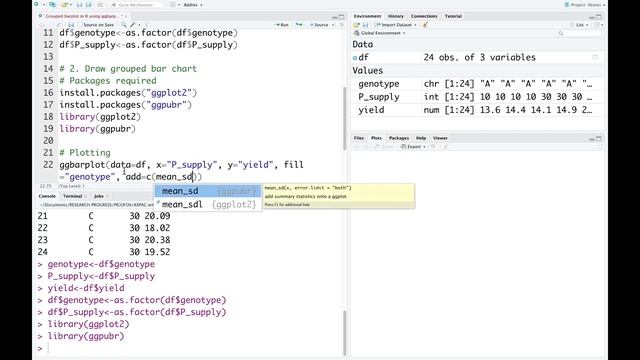Click line 18 library(ggplot2) in editor
The width and height of the screenshot is (640, 360).
point(100,117)
